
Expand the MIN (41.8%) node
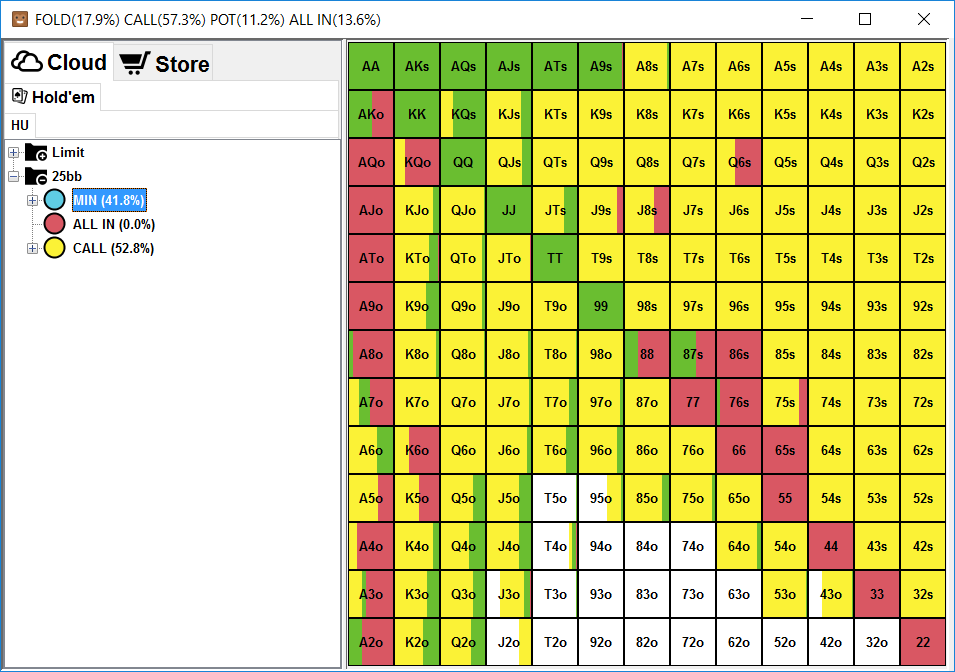pyautogui.click(x=32, y=200)
